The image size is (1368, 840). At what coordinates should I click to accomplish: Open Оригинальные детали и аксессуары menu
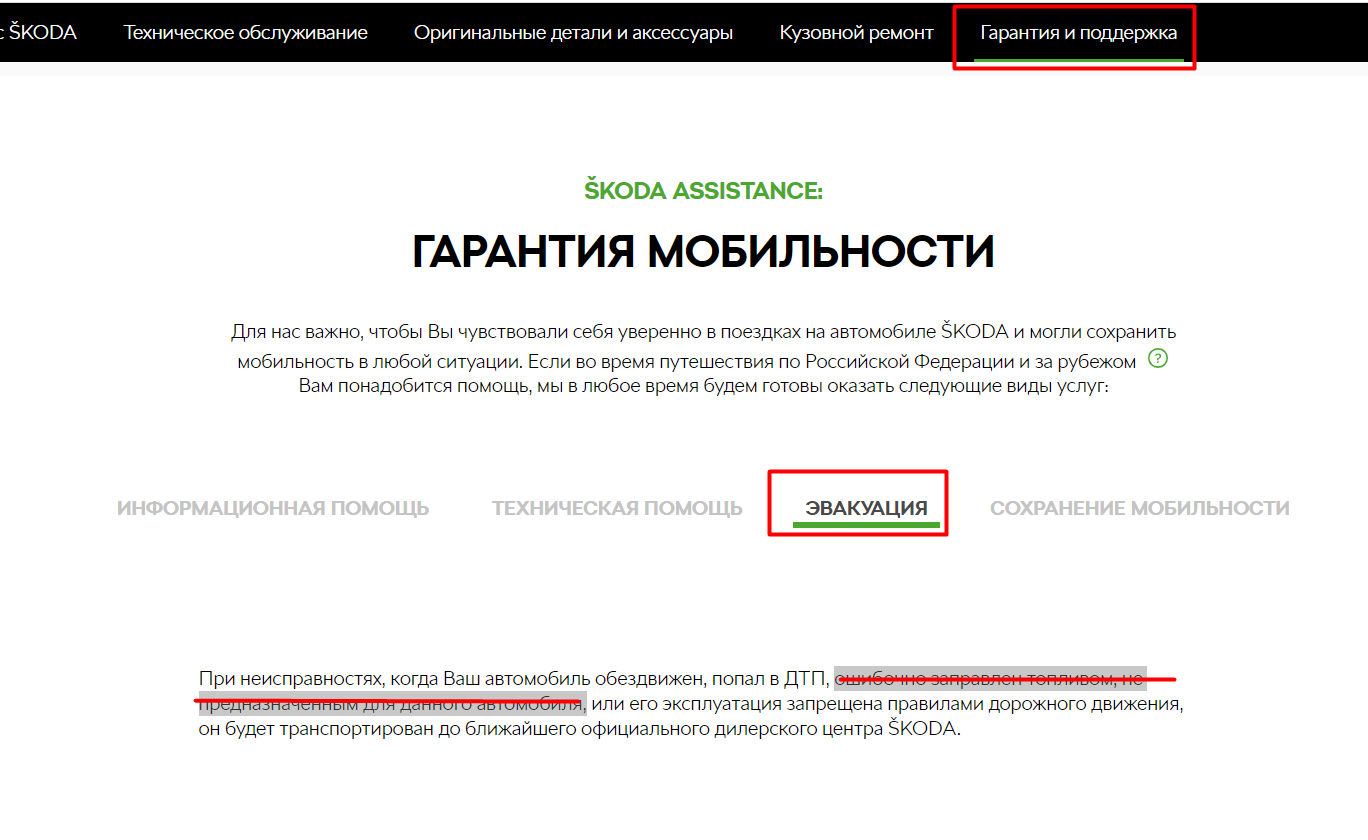573,33
